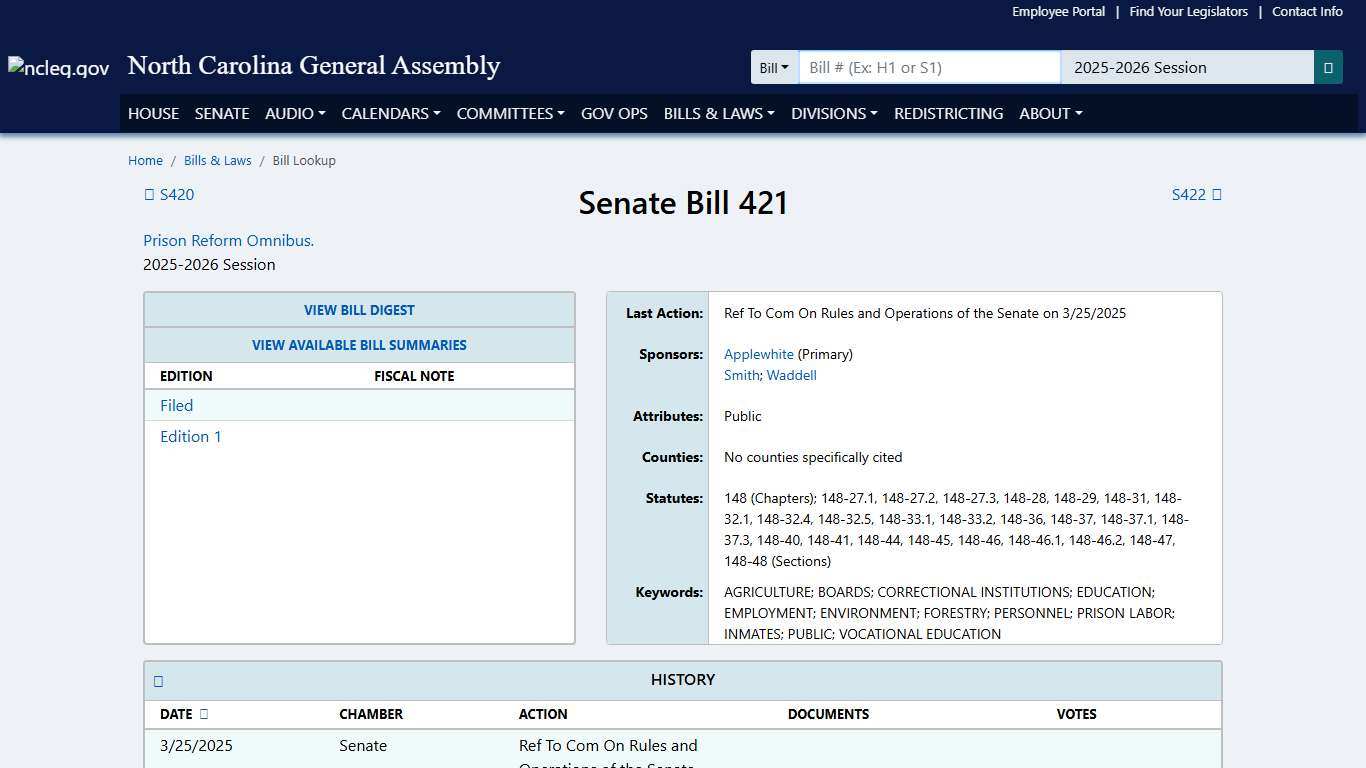This screenshot has width=1366, height=768.
Task: Select the SENATE menu item
Action: (x=221, y=113)
